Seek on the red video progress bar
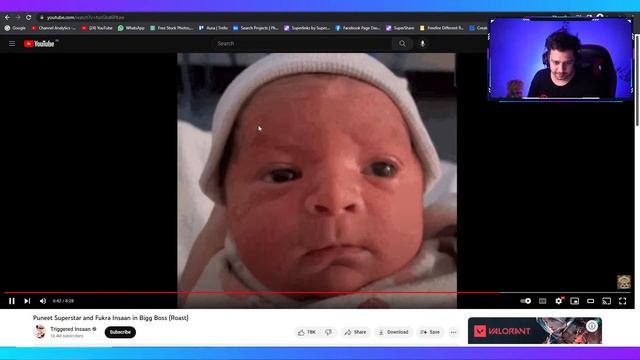The image size is (640, 360). (x=317, y=293)
